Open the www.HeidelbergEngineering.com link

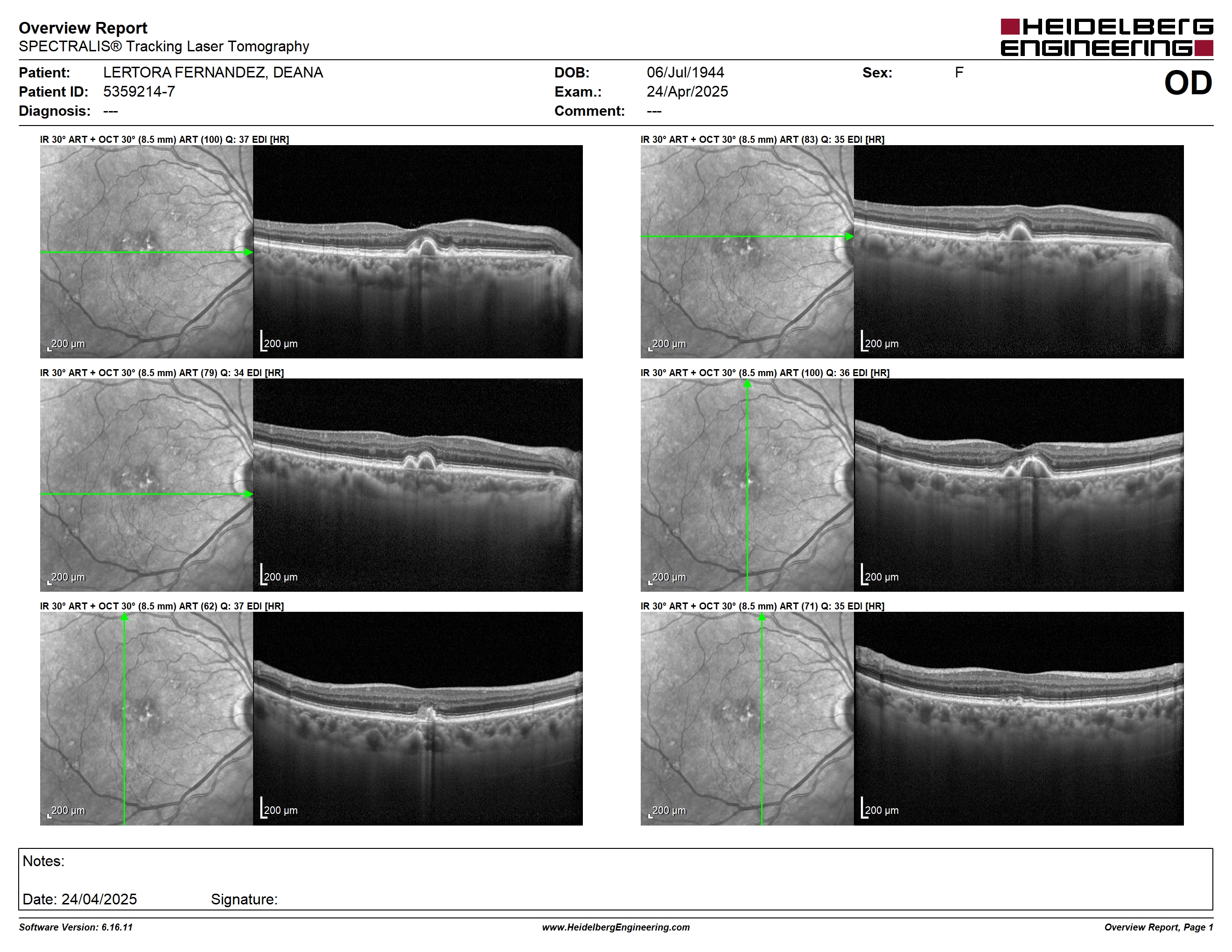[616, 927]
